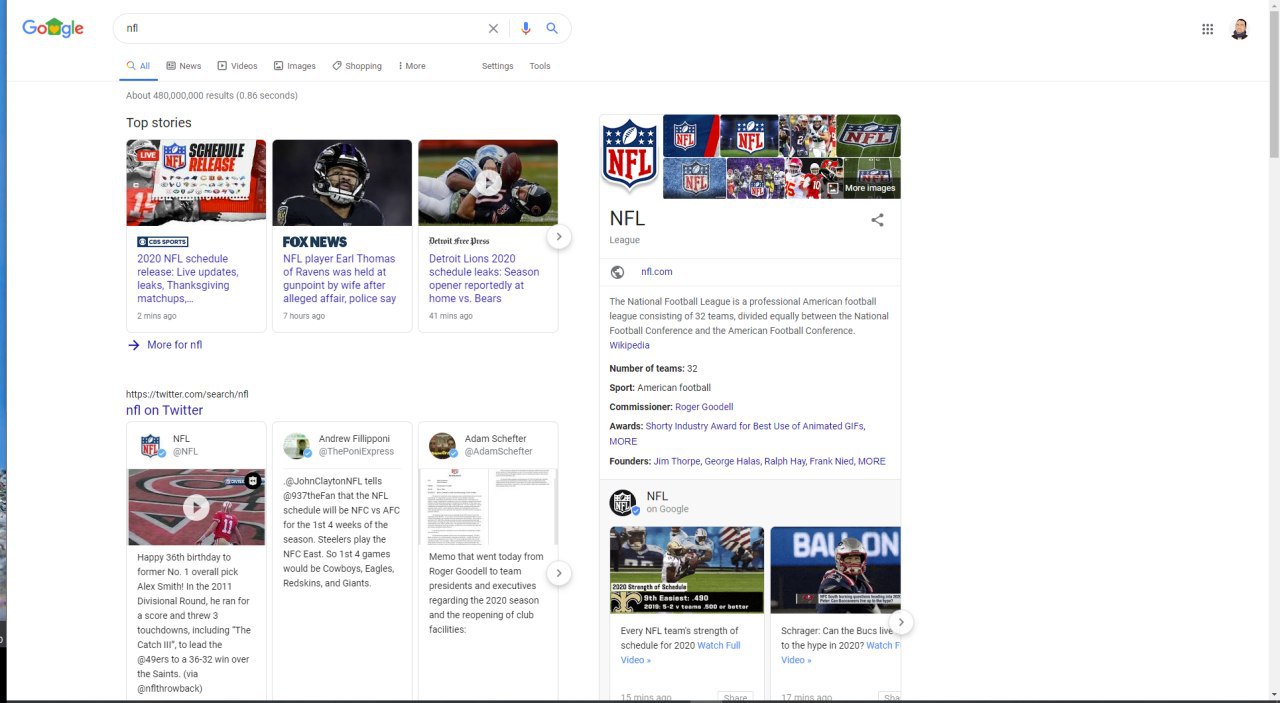The image size is (1280, 703).
Task: Run search with magnifying glass icon
Action: point(552,29)
